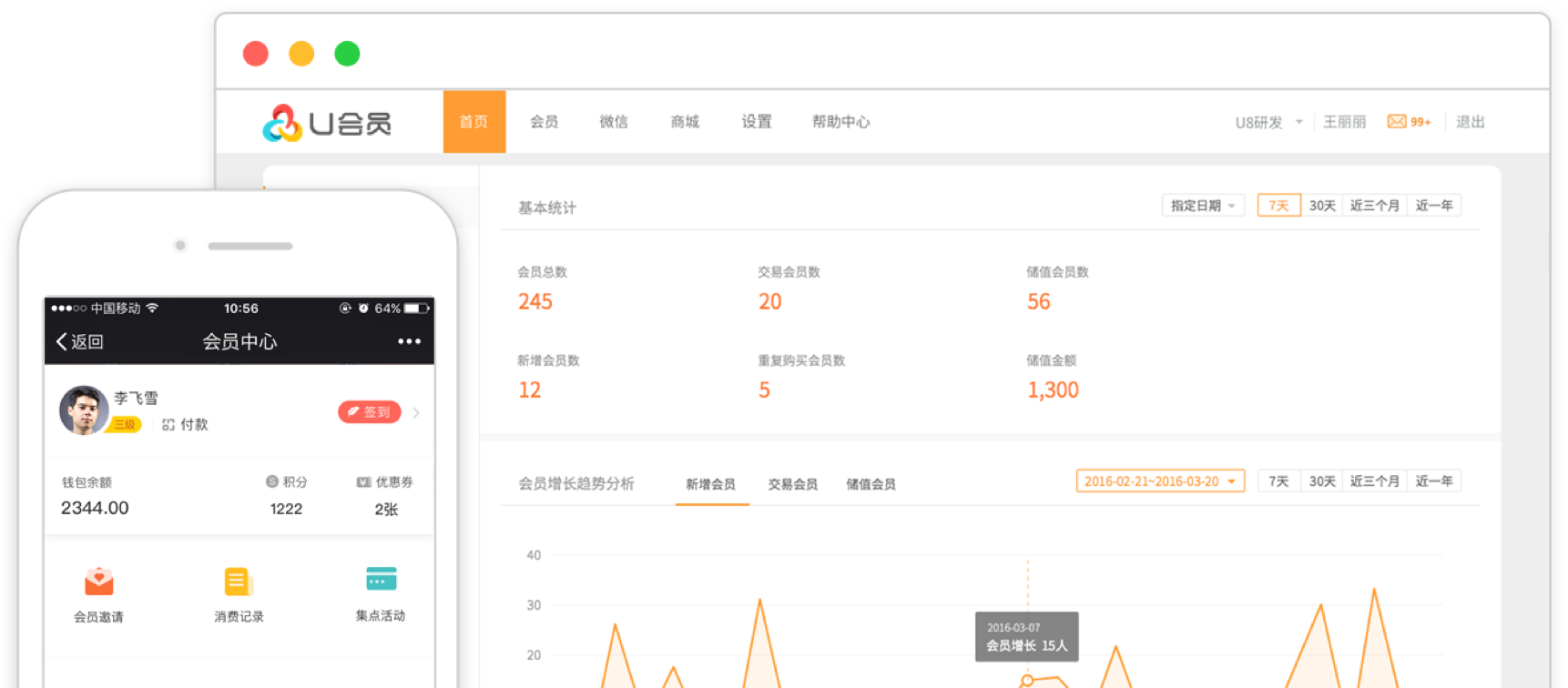Open the 会员 menu item
Image resolution: width=1568 pixels, height=688 pixels.
[x=544, y=122]
